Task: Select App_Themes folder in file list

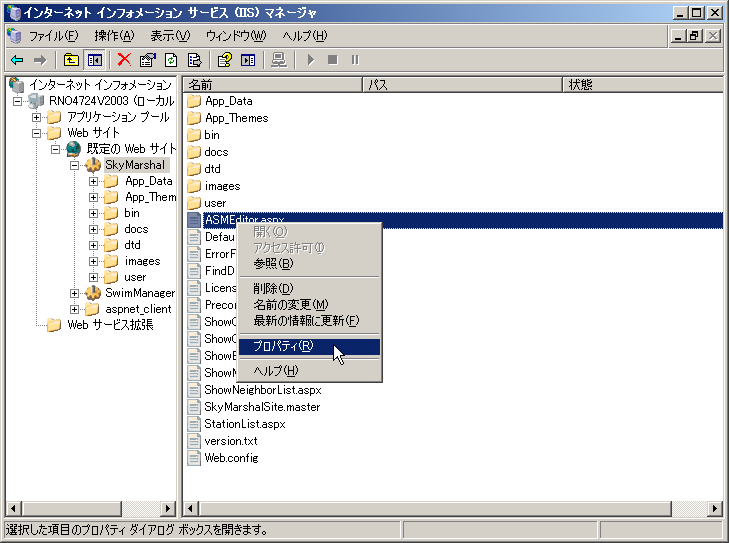Action: (x=237, y=118)
